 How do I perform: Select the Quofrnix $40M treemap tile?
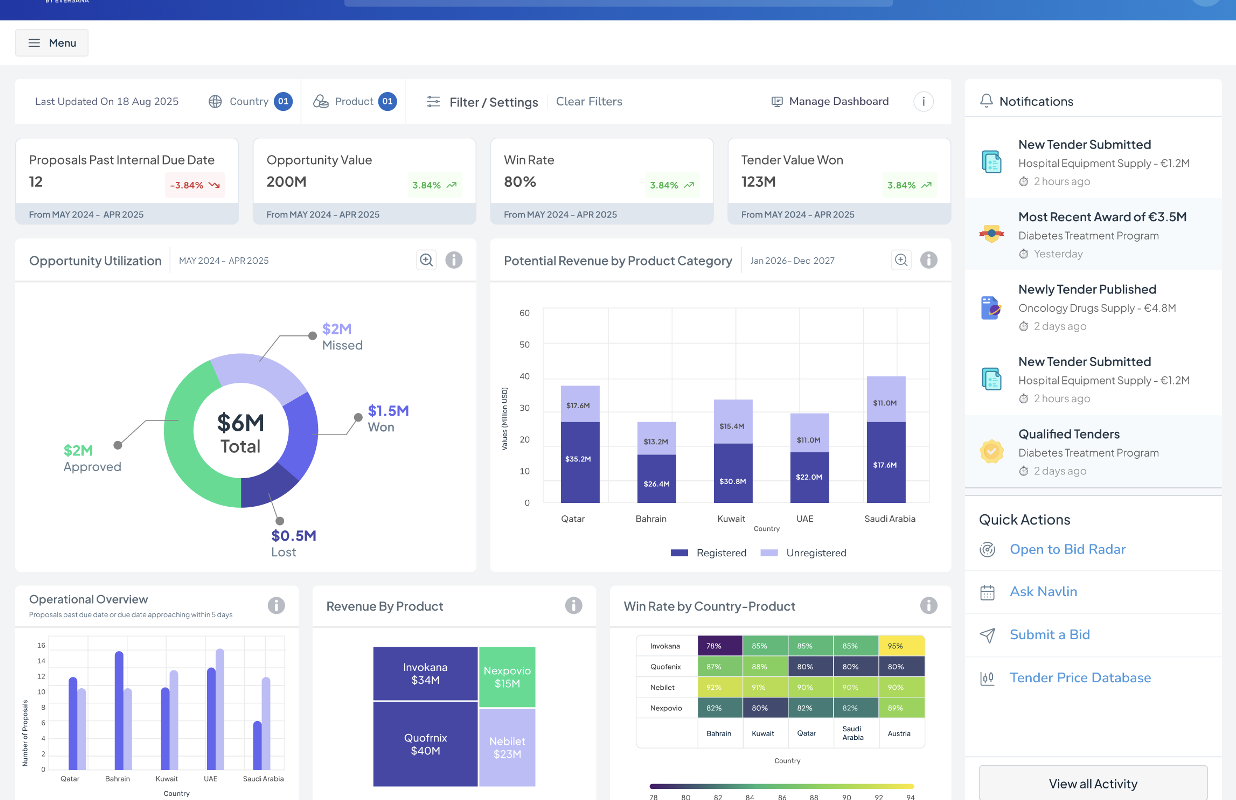coord(425,744)
